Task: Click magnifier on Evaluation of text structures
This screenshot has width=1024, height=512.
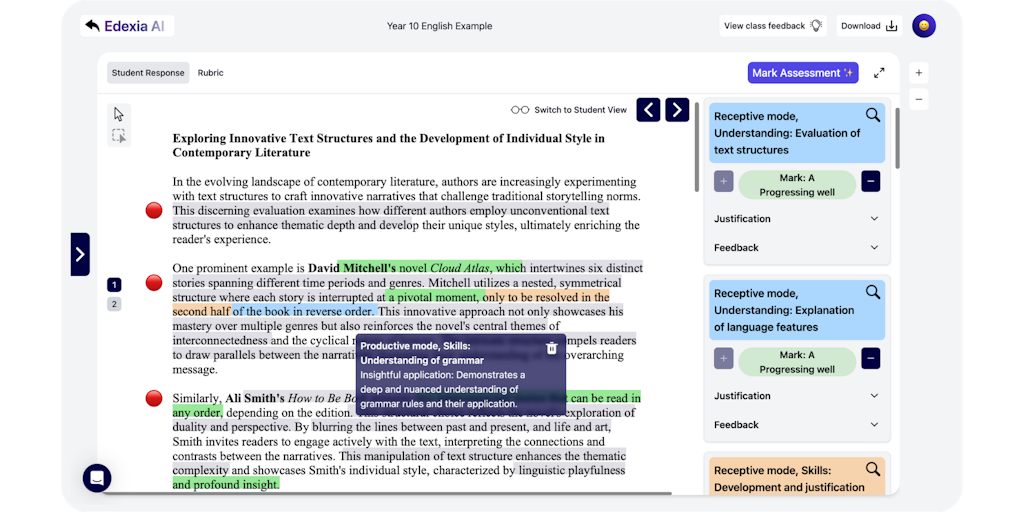Action: (x=873, y=116)
